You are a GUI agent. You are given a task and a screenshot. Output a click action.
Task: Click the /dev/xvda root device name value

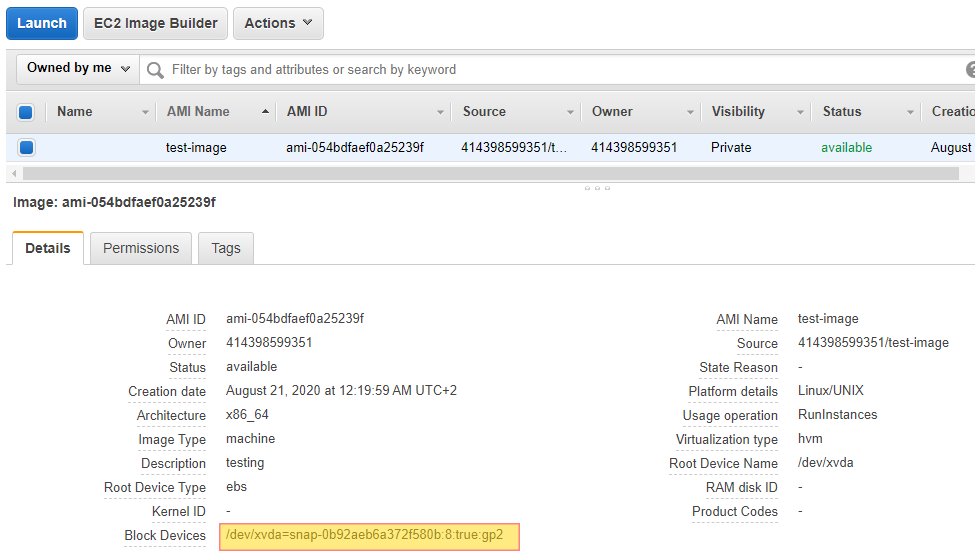pos(826,463)
